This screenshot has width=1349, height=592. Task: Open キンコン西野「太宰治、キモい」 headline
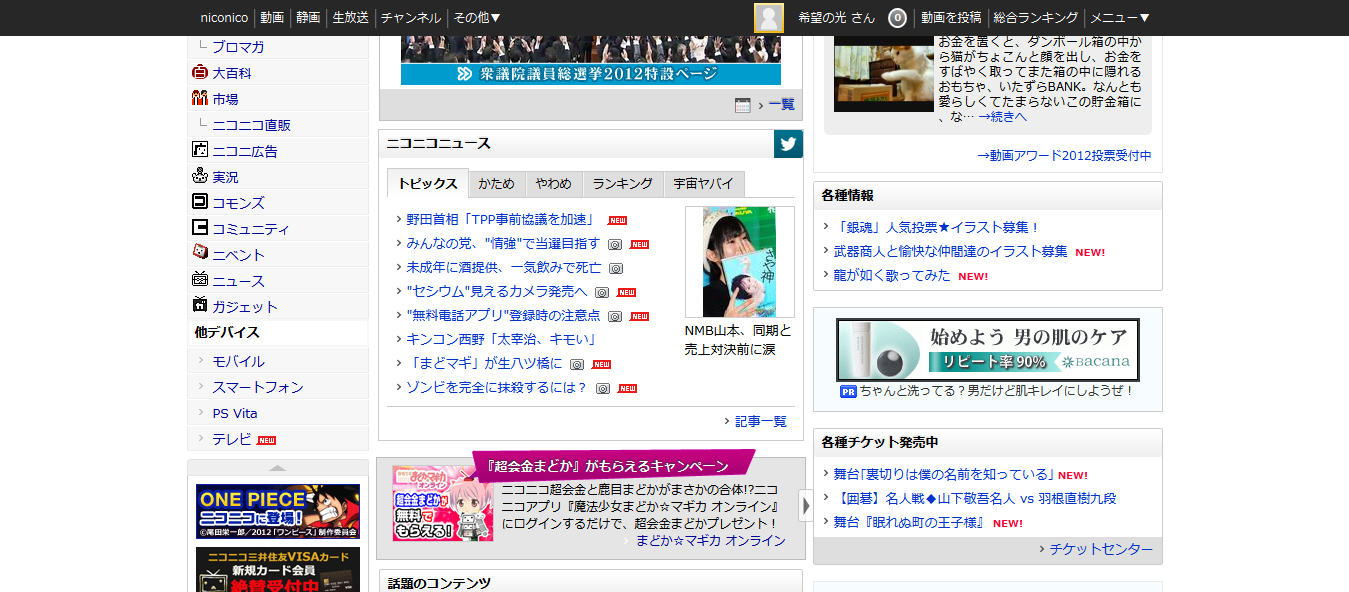tap(501, 339)
